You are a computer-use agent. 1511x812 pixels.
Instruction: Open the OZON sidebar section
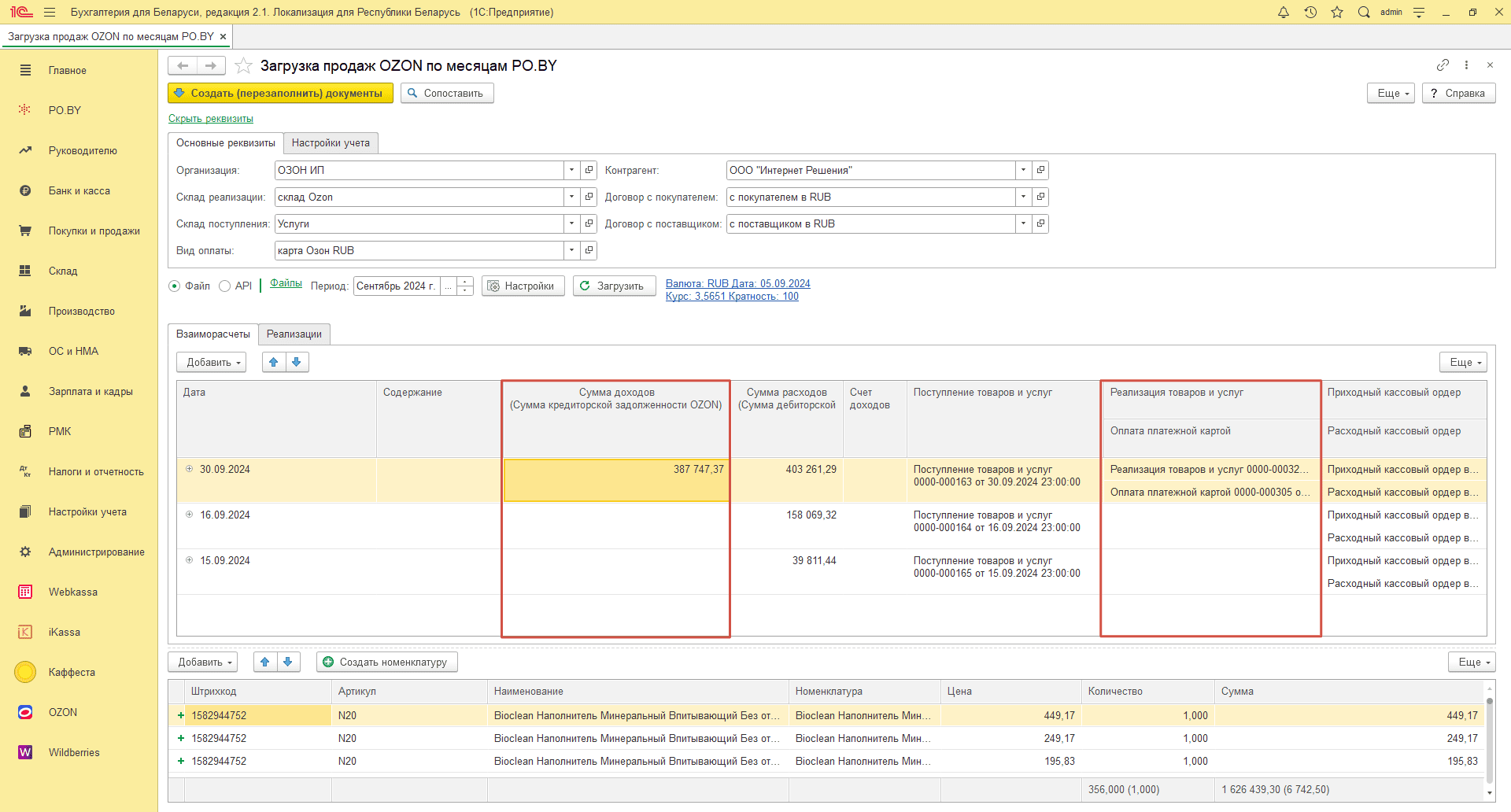point(63,712)
